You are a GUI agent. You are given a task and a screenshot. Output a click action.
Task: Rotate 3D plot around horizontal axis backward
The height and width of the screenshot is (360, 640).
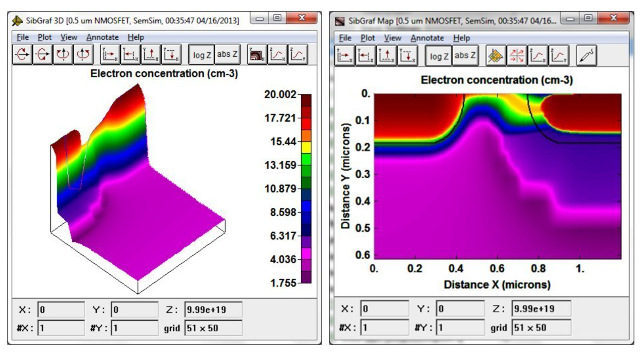point(42,54)
